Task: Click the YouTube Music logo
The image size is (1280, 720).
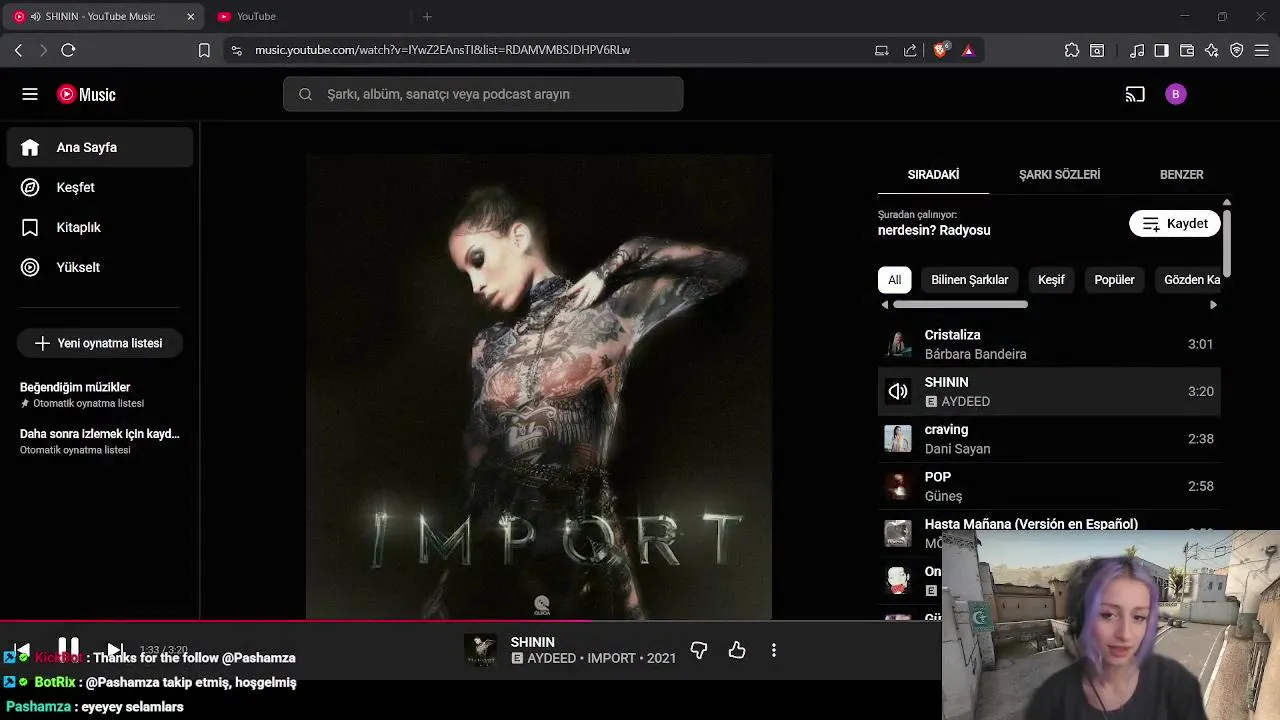Action: [86, 94]
